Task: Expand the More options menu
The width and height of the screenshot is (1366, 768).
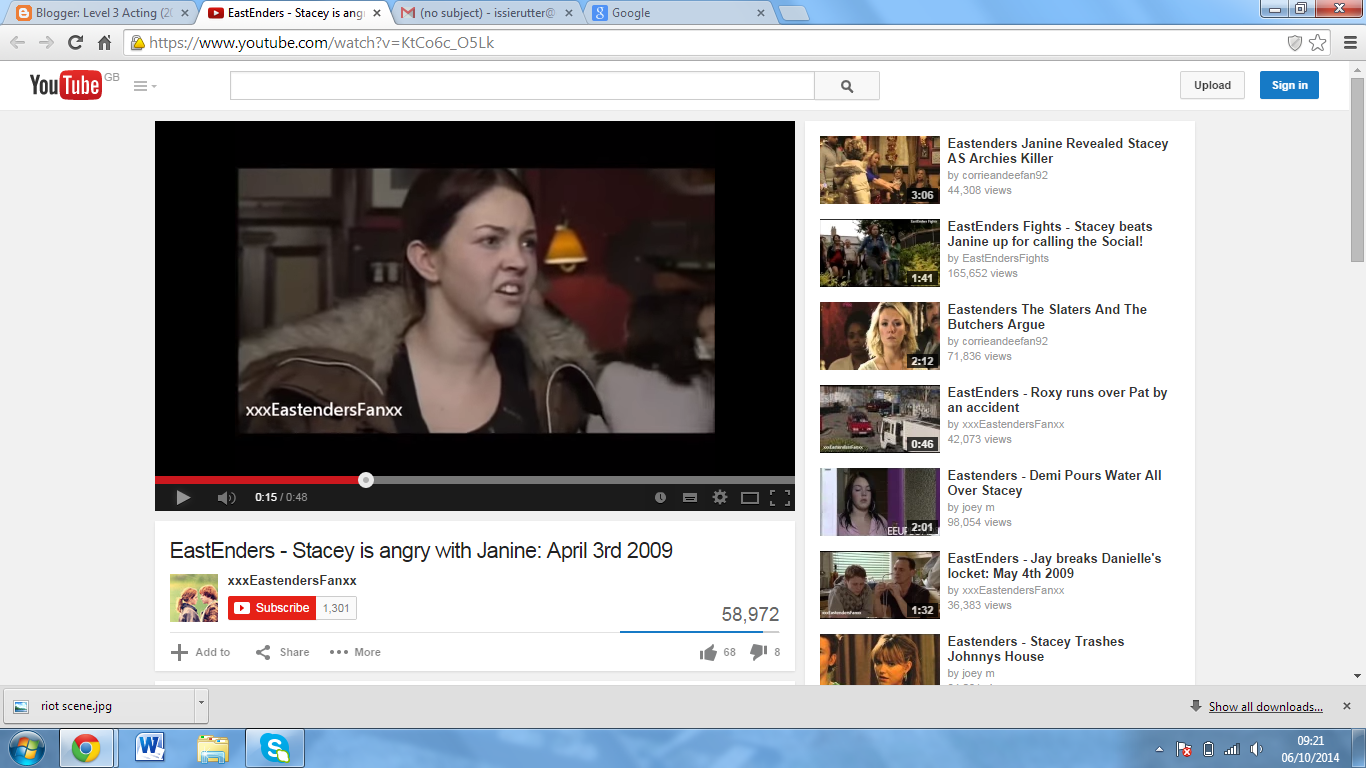Action: tap(355, 652)
